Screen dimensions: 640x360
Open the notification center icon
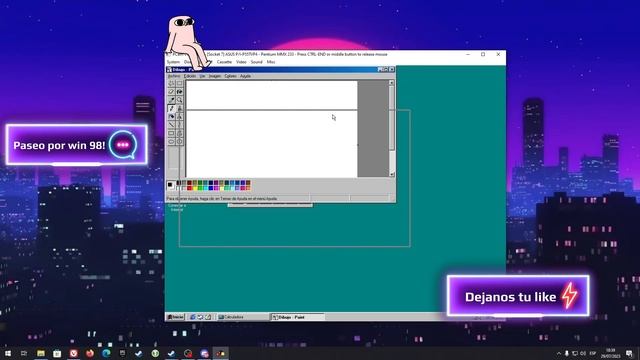click(629, 353)
